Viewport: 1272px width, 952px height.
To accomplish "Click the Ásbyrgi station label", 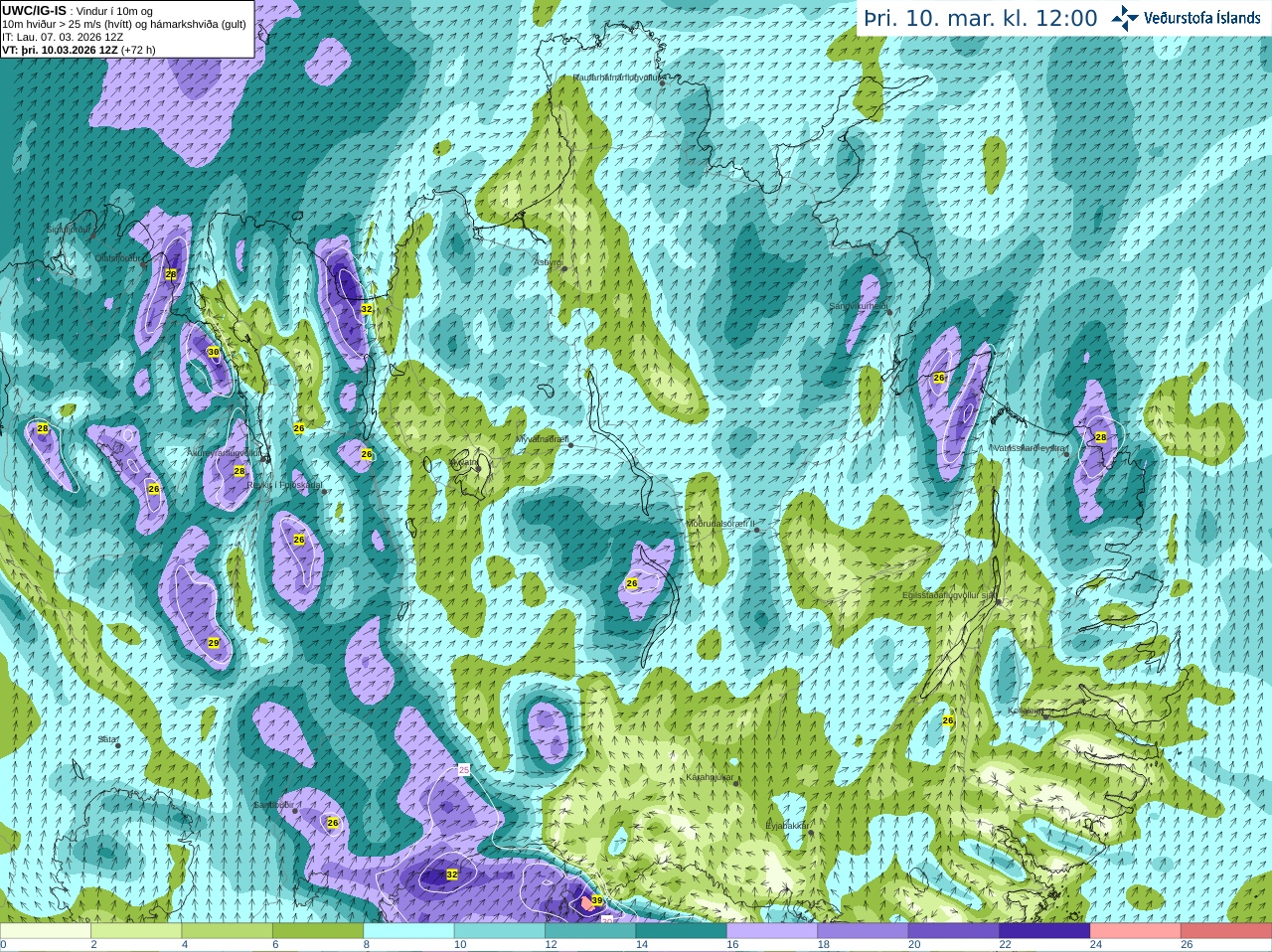I will (548, 262).
